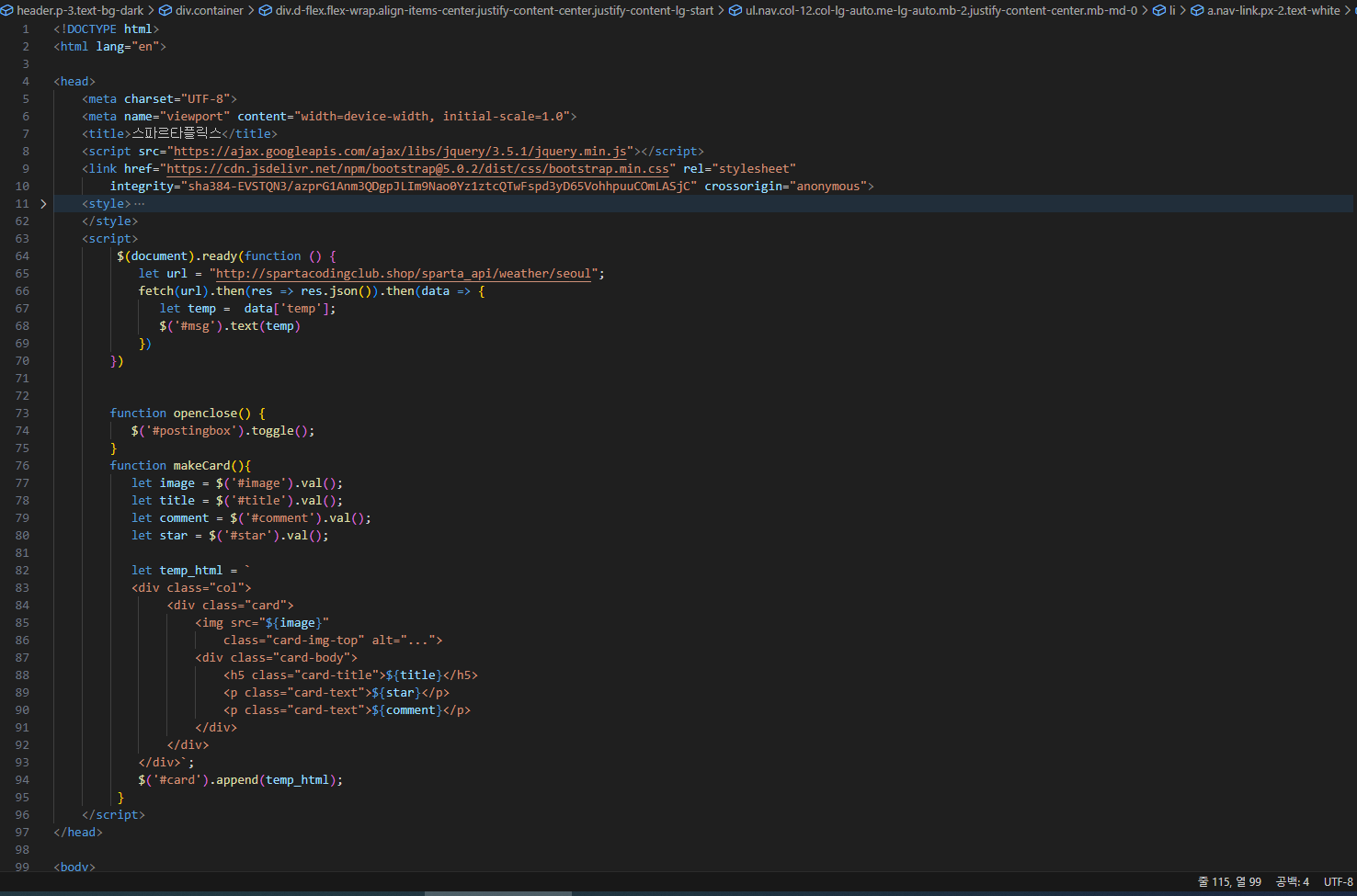Open the bootstrap.min.css CDN link
Image resolution: width=1357 pixels, height=896 pixels.
417,169
